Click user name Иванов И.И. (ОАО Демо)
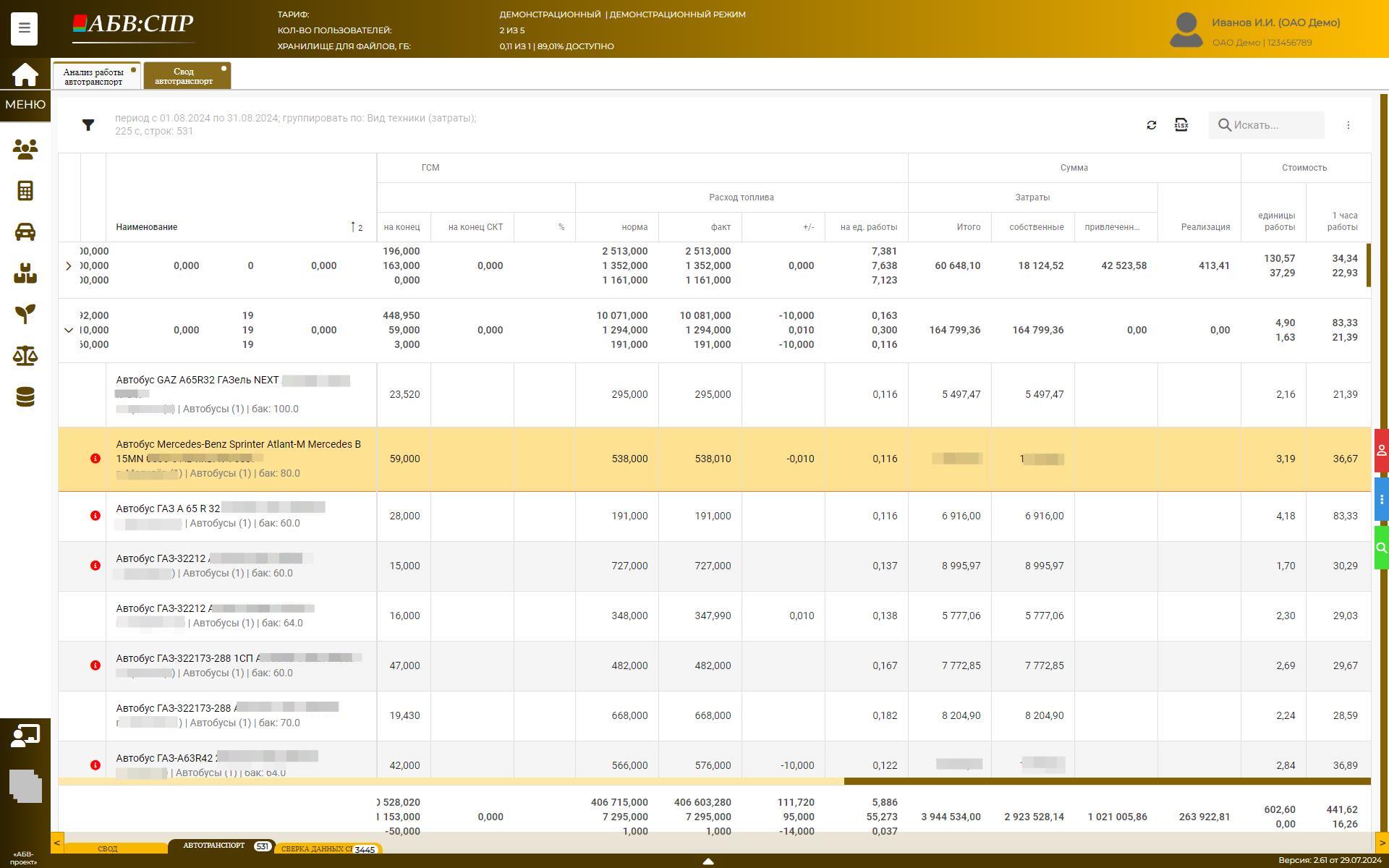 1275,23
